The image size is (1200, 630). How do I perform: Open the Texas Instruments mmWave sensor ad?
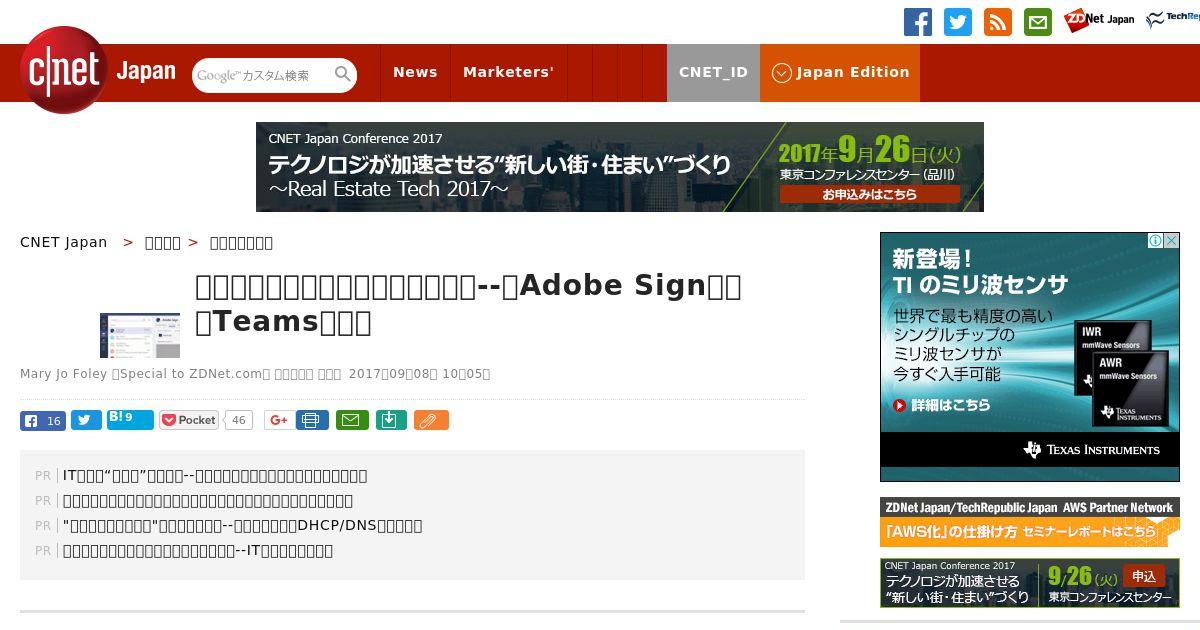click(1030, 357)
